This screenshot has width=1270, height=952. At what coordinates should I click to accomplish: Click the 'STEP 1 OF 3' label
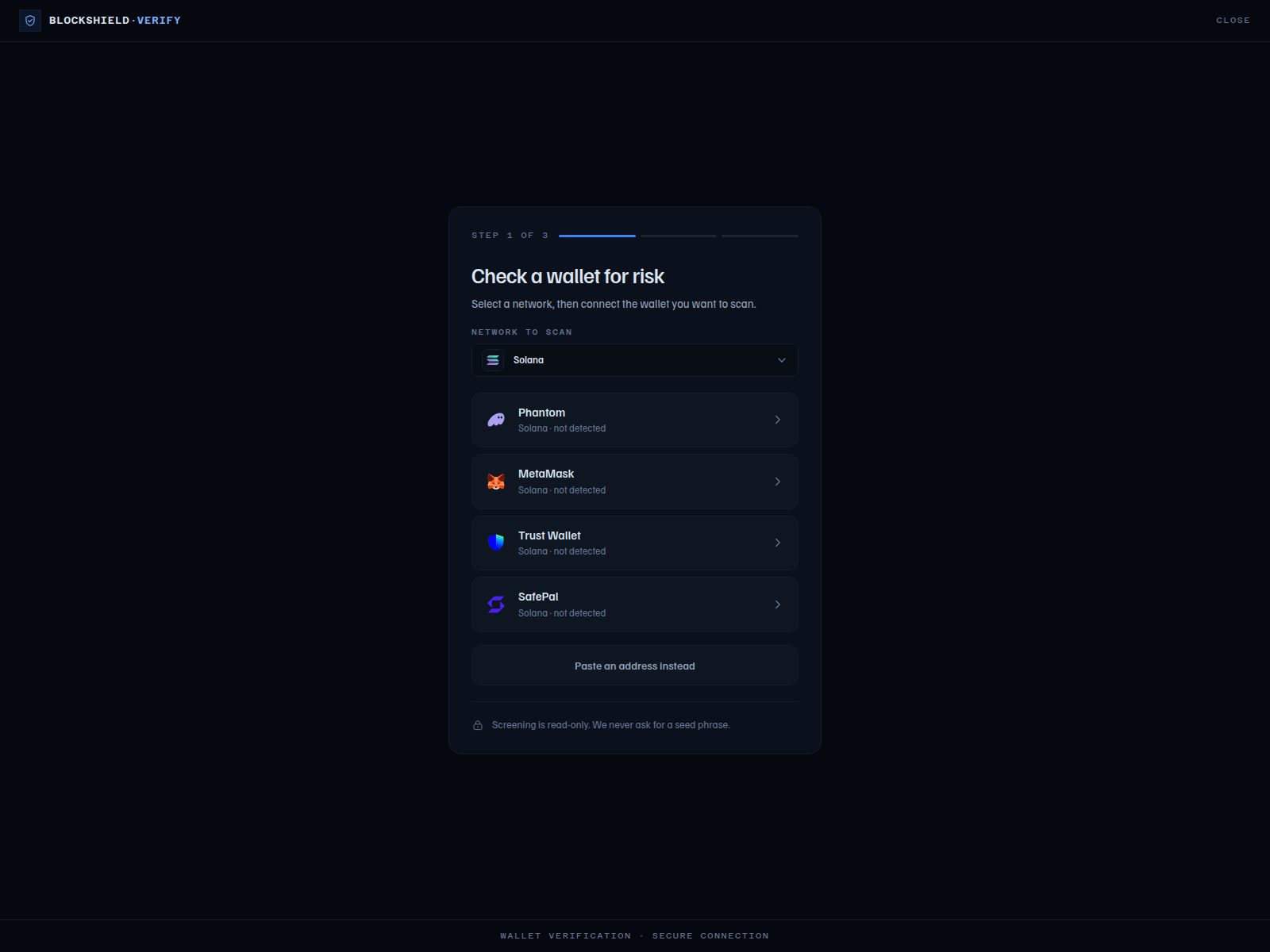[x=510, y=236]
